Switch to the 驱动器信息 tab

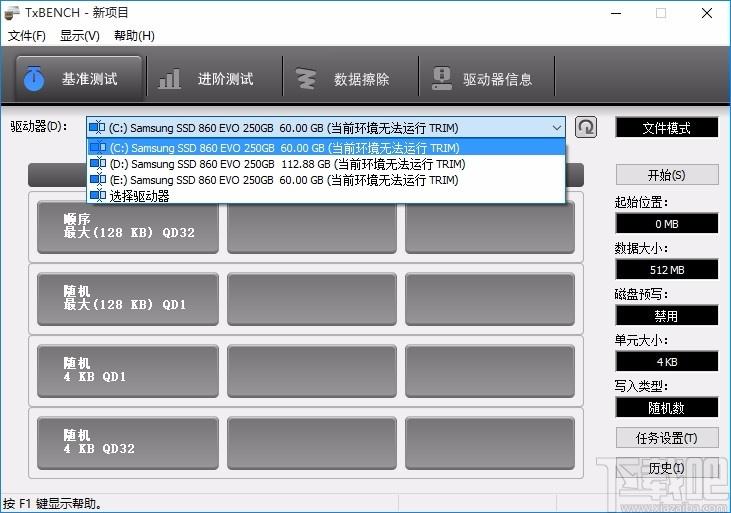coord(487,78)
